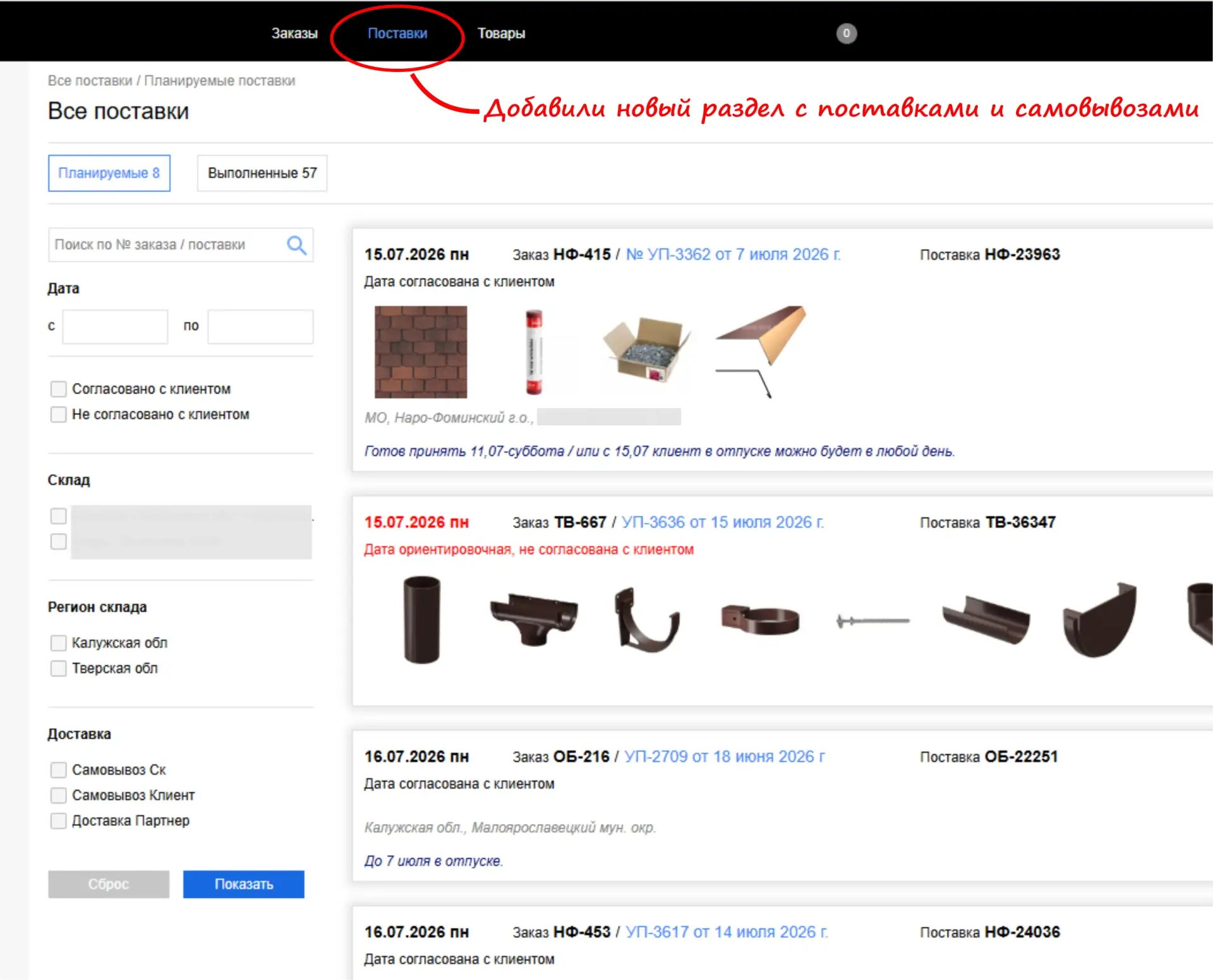Switch to 'Выполненные 57' tab
Image resolution: width=1213 pixels, height=980 pixels.
tap(262, 173)
